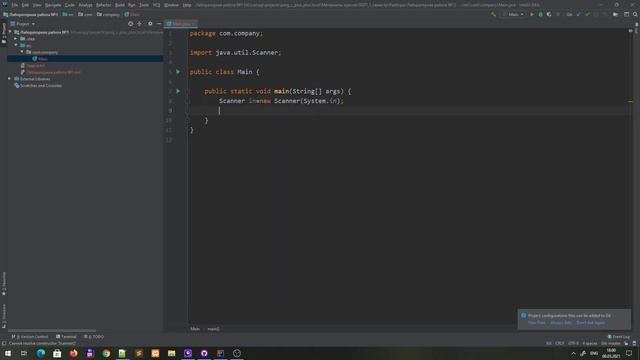Hide the Project panel with minus icon
The image size is (640, 360).
coord(159,24)
